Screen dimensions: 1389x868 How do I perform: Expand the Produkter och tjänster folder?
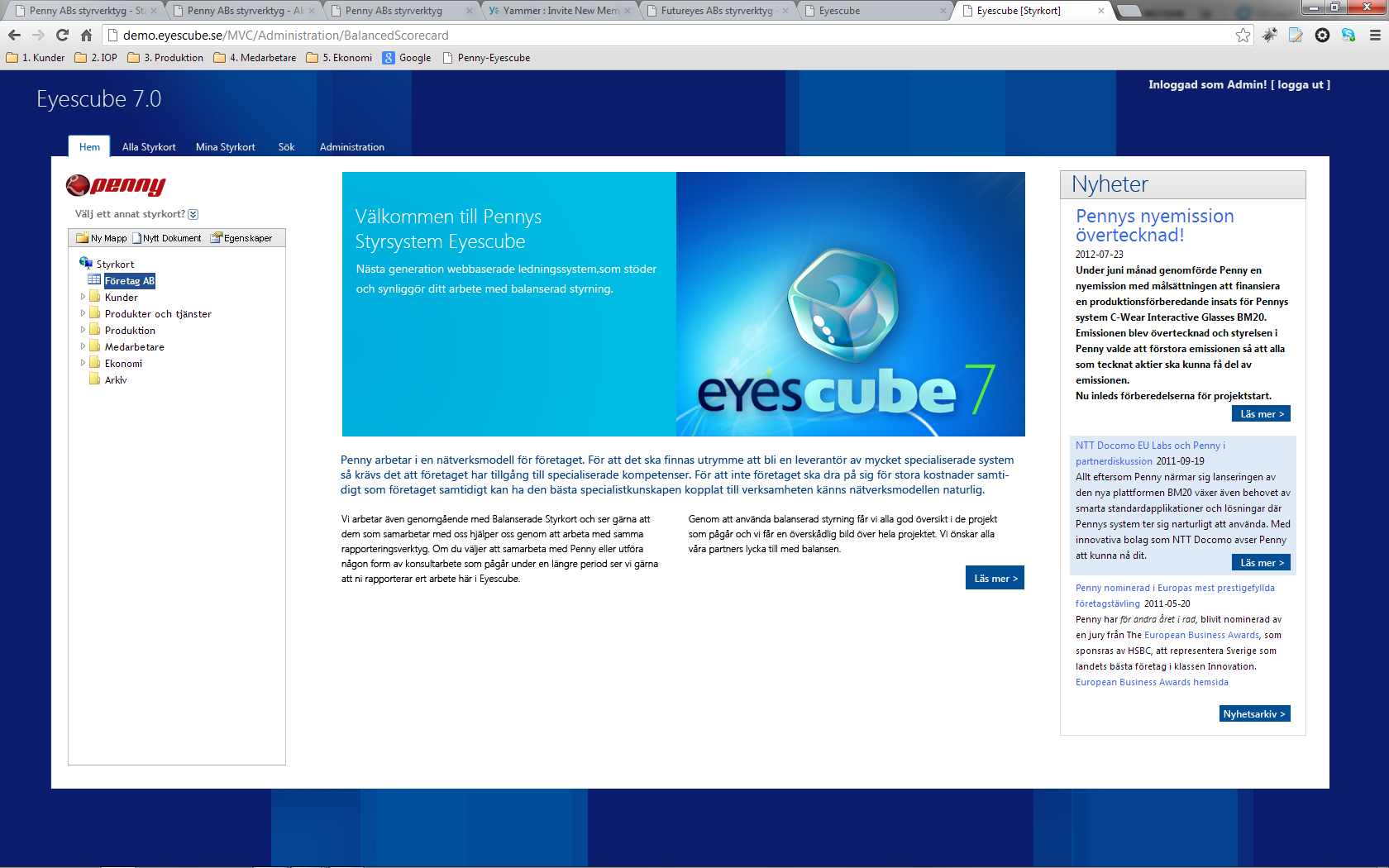pos(83,313)
